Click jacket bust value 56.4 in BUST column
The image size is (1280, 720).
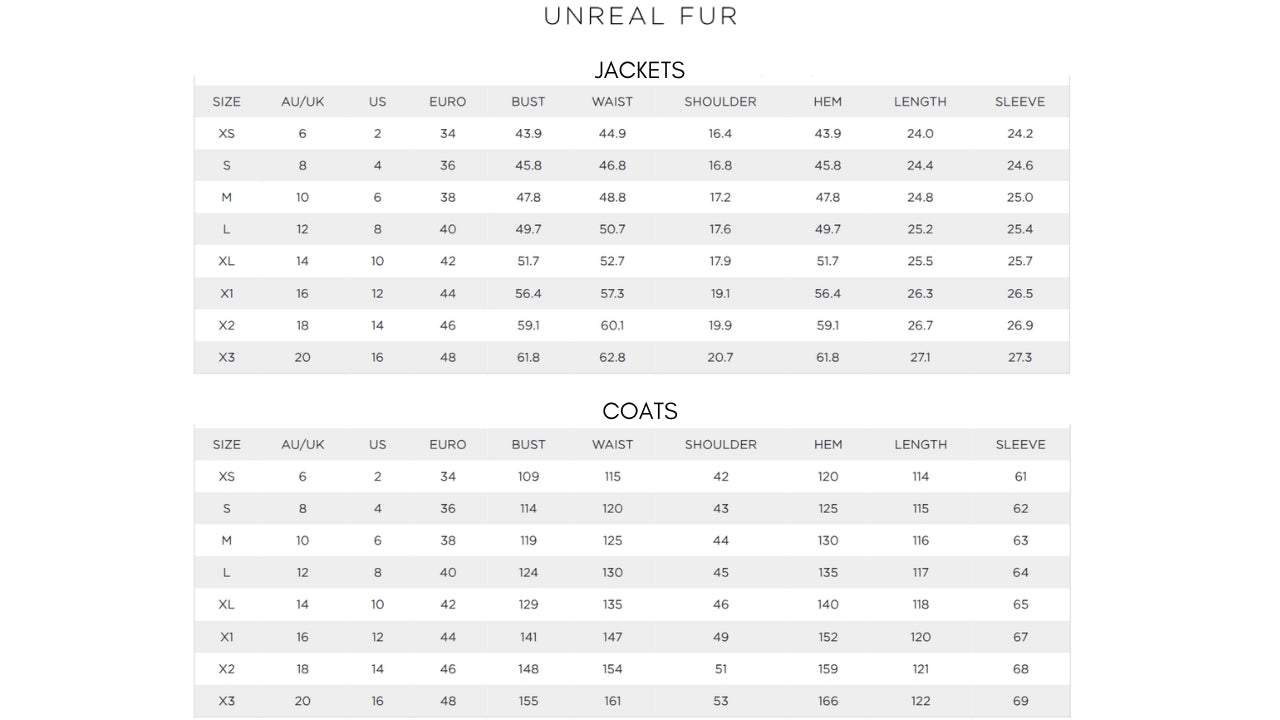528,294
